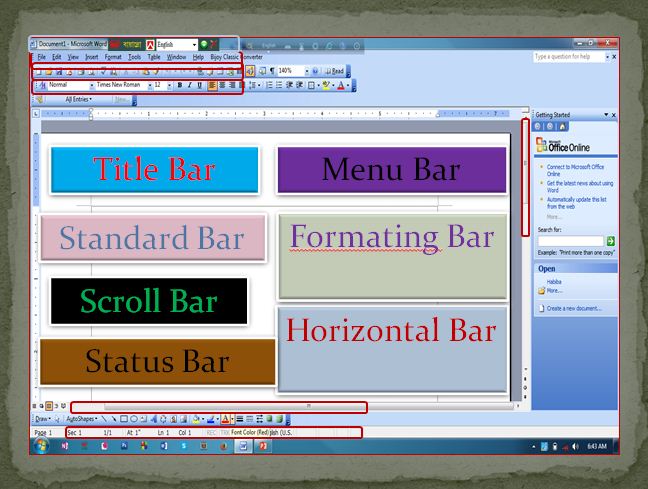Click the Search for input field
Screen dimensions: 648x489
coord(571,241)
